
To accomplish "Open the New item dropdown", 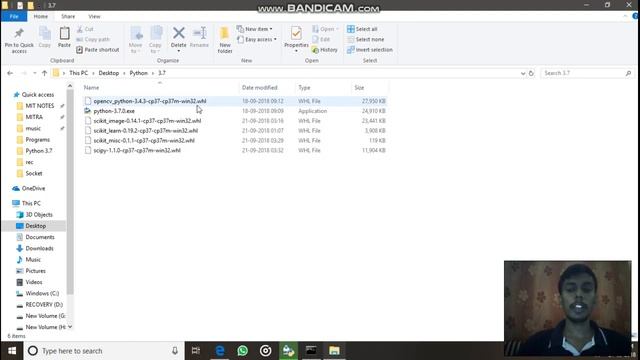I will click(x=254, y=29).
